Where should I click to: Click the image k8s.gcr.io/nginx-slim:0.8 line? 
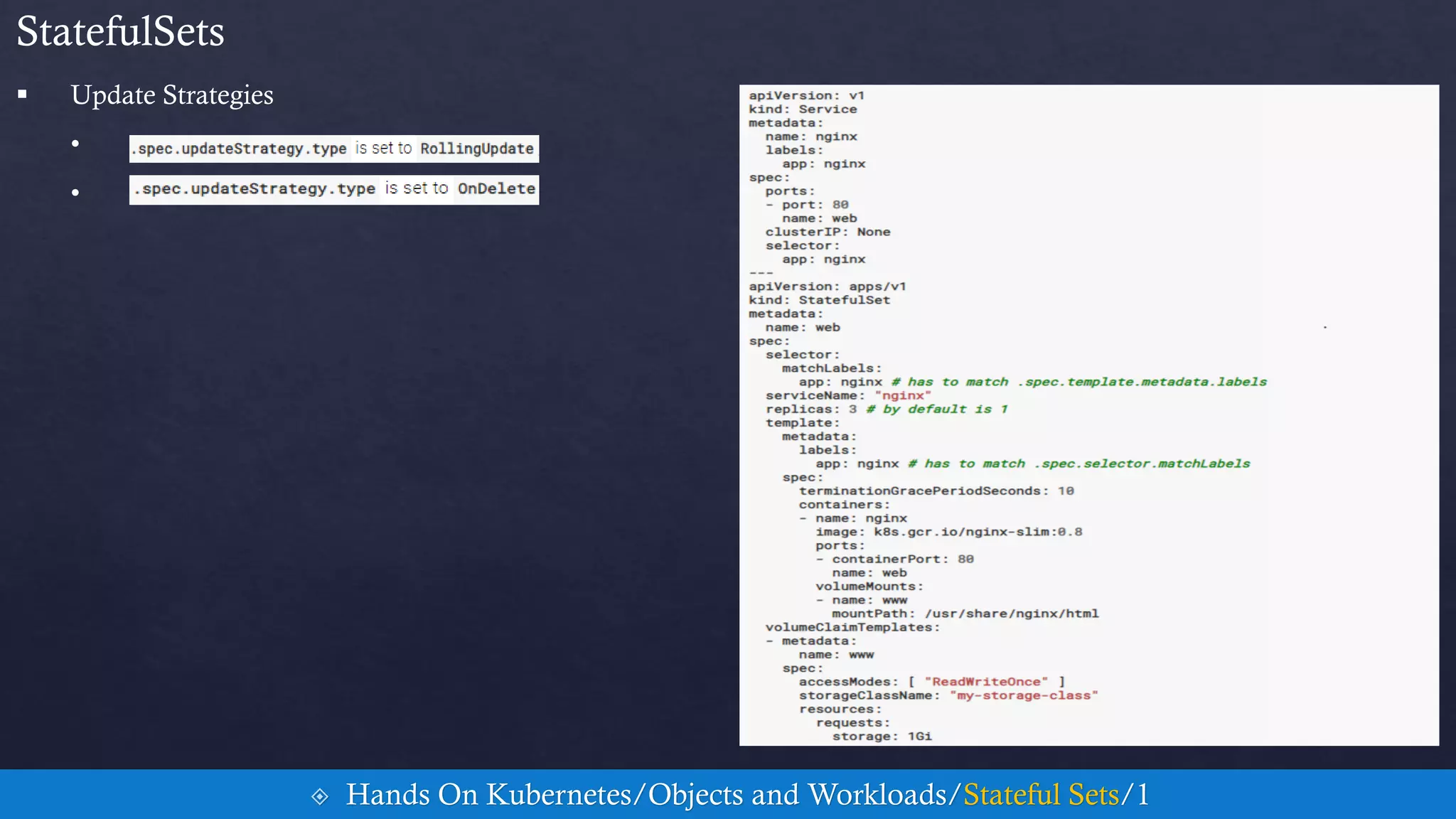[948, 532]
